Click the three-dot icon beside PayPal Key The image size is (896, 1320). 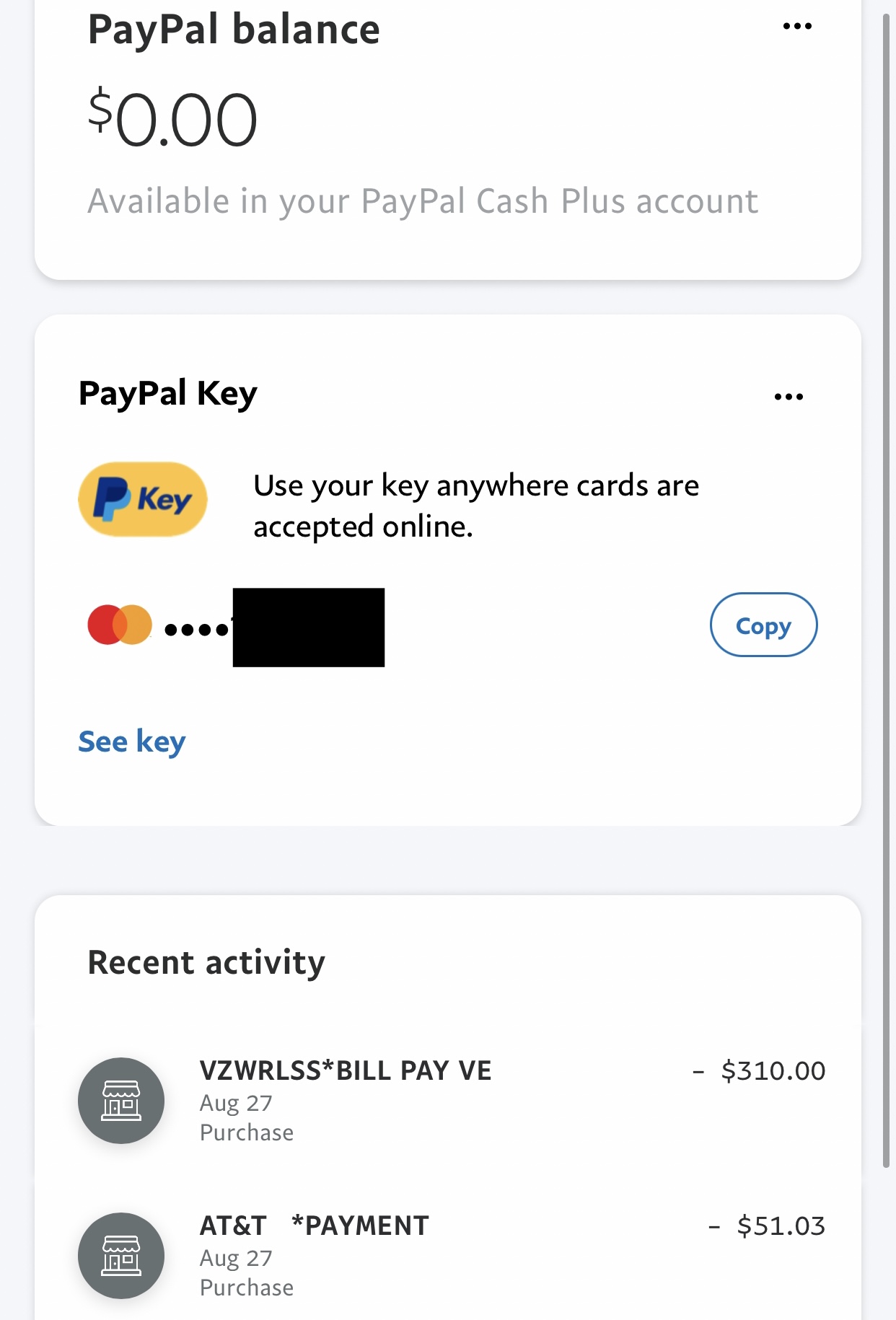pos(790,395)
